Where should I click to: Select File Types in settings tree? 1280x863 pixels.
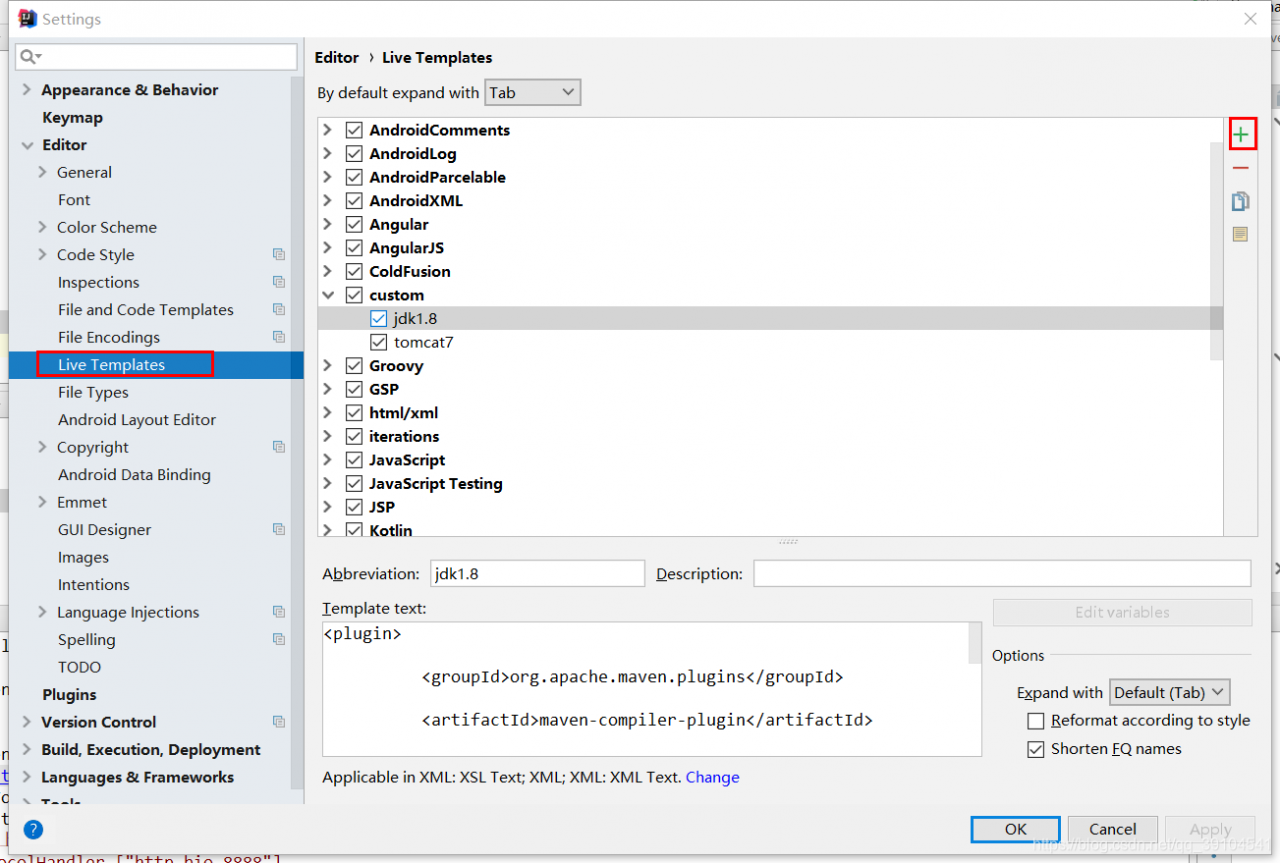click(93, 393)
